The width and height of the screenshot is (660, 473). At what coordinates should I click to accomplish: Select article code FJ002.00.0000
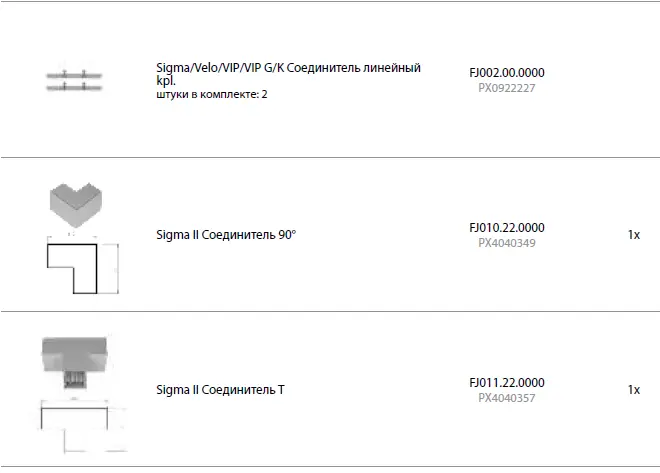(x=506, y=73)
